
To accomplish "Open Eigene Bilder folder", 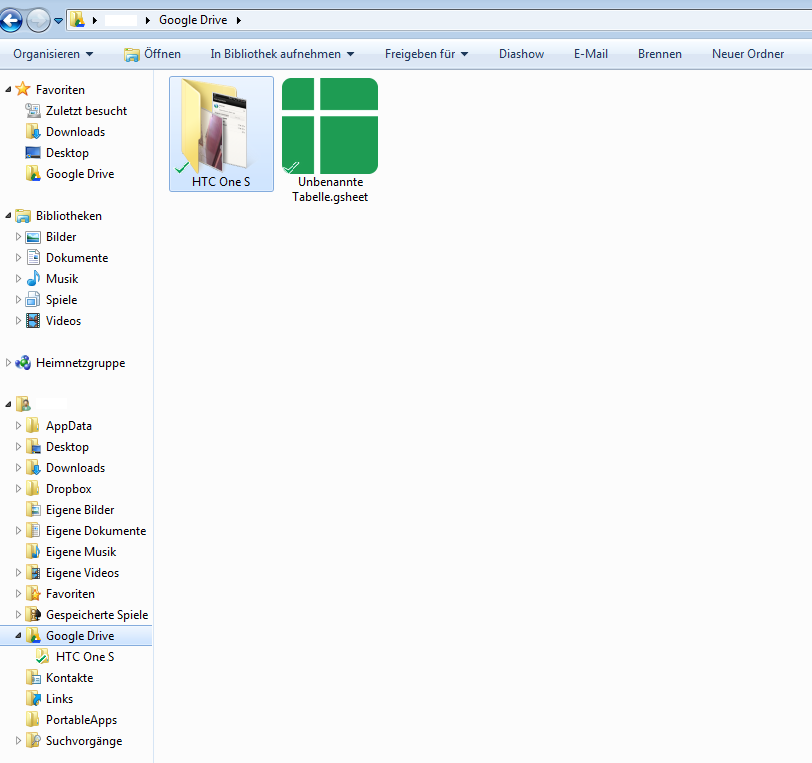I will tap(80, 510).
